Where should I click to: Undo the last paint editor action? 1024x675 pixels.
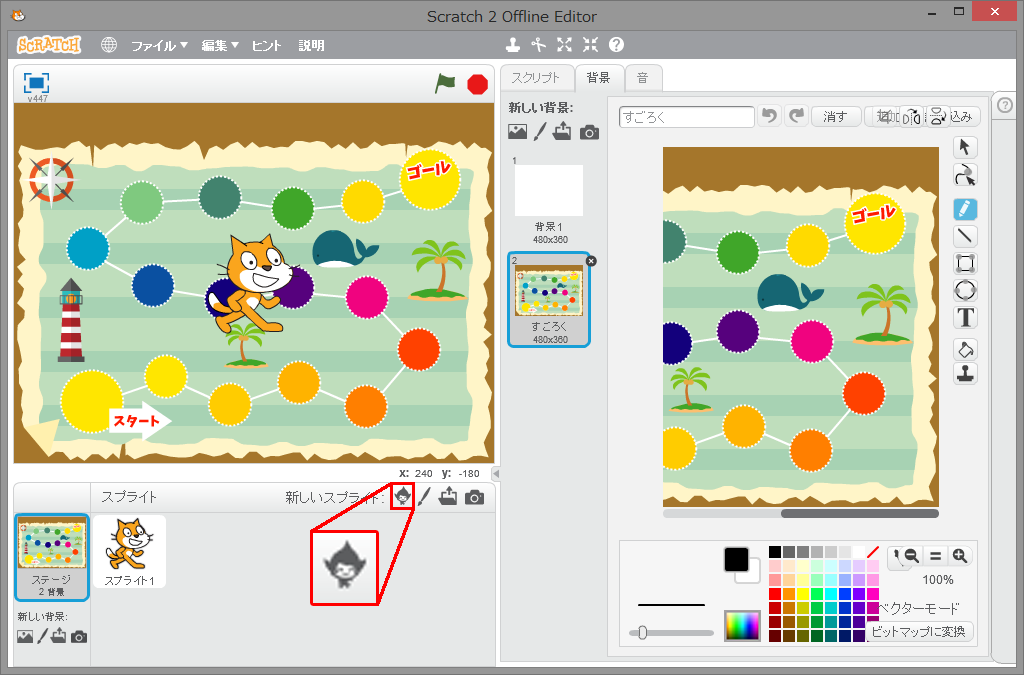coord(770,116)
